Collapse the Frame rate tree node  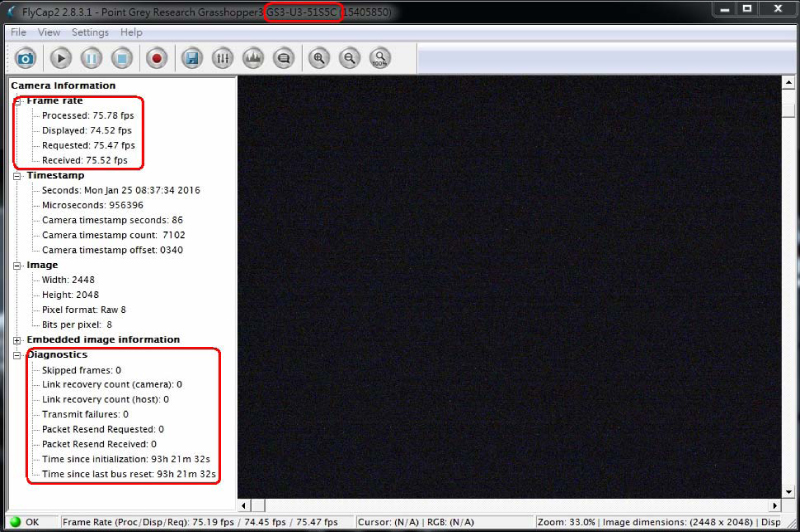click(x=17, y=101)
